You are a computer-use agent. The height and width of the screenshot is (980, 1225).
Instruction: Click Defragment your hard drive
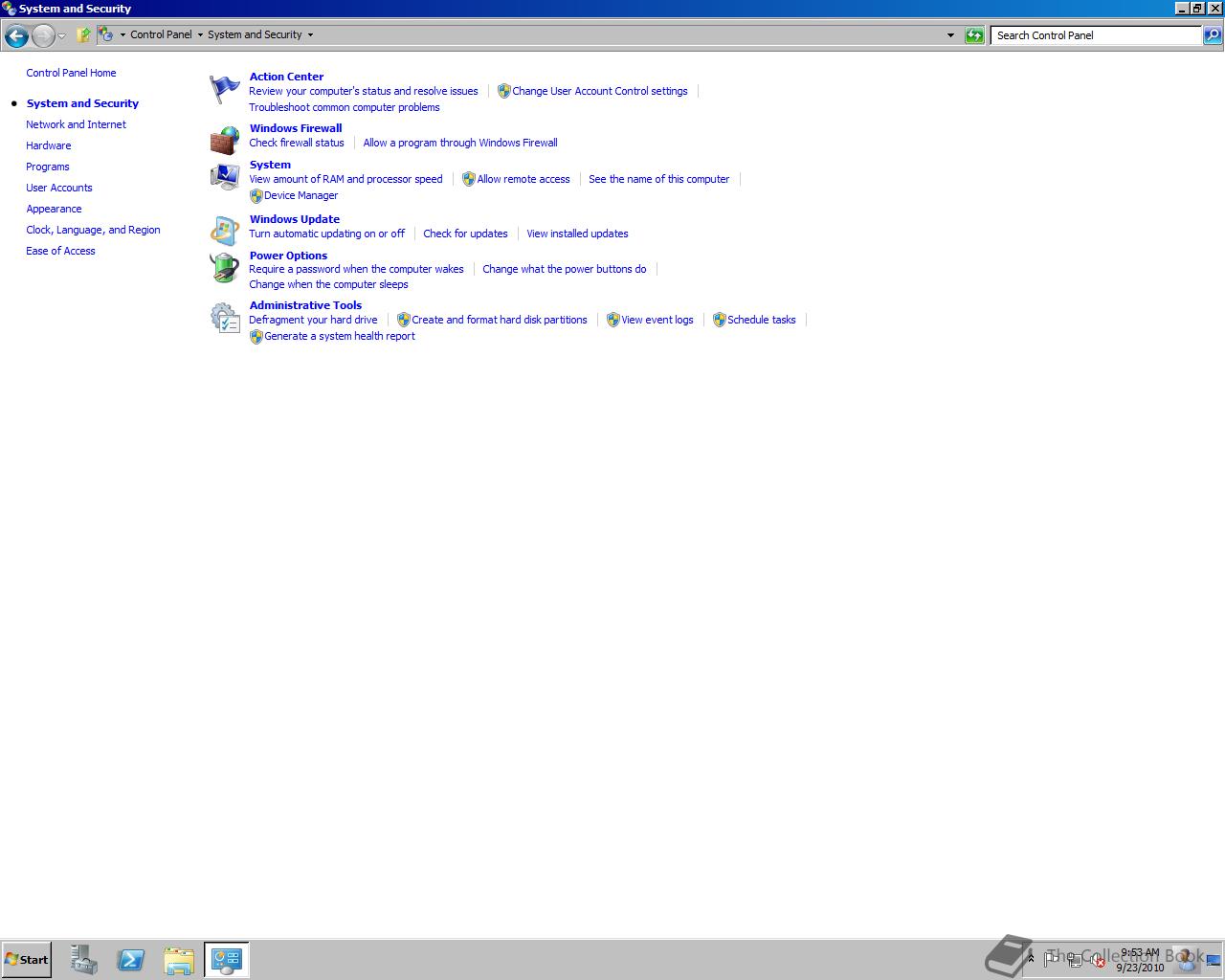(x=313, y=320)
